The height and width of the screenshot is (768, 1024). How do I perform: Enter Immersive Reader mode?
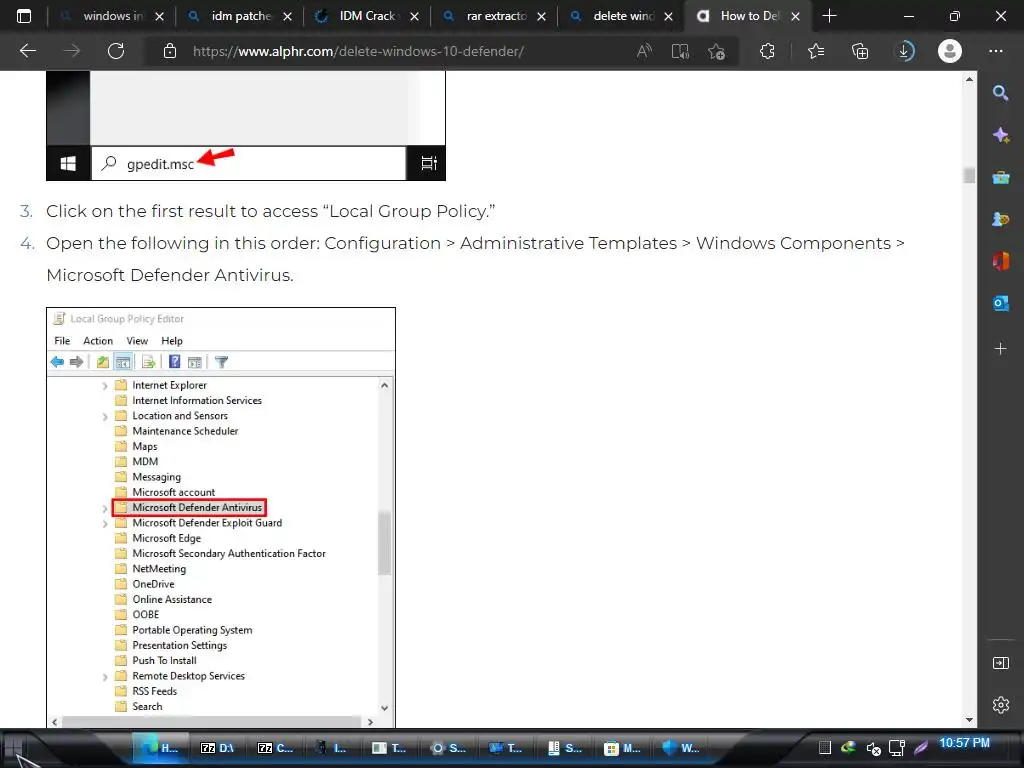(x=680, y=51)
